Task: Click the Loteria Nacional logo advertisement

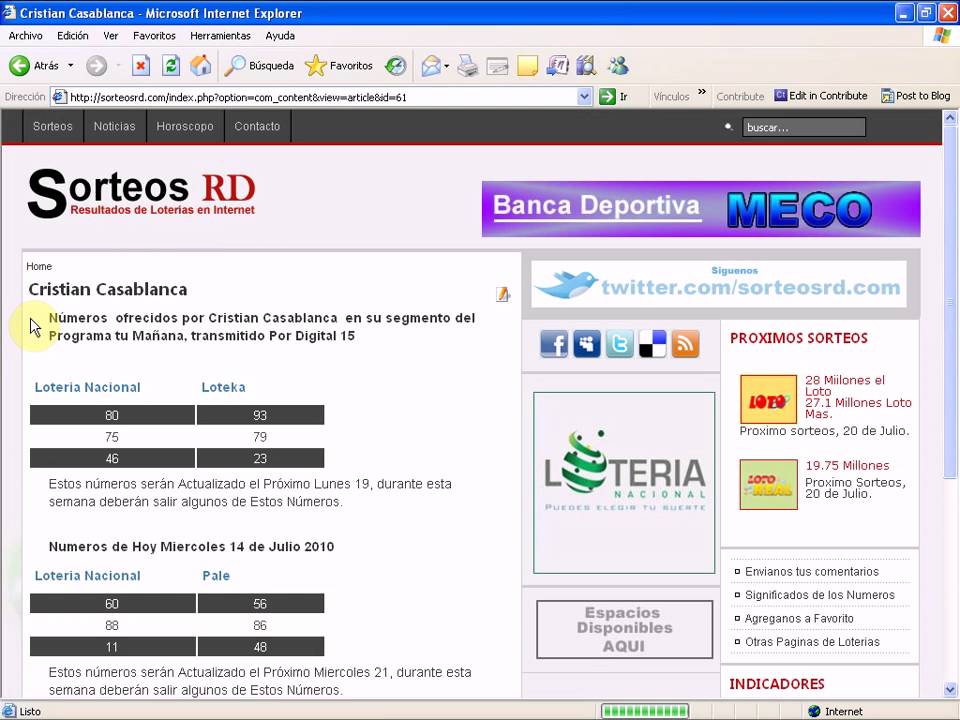Action: 624,482
